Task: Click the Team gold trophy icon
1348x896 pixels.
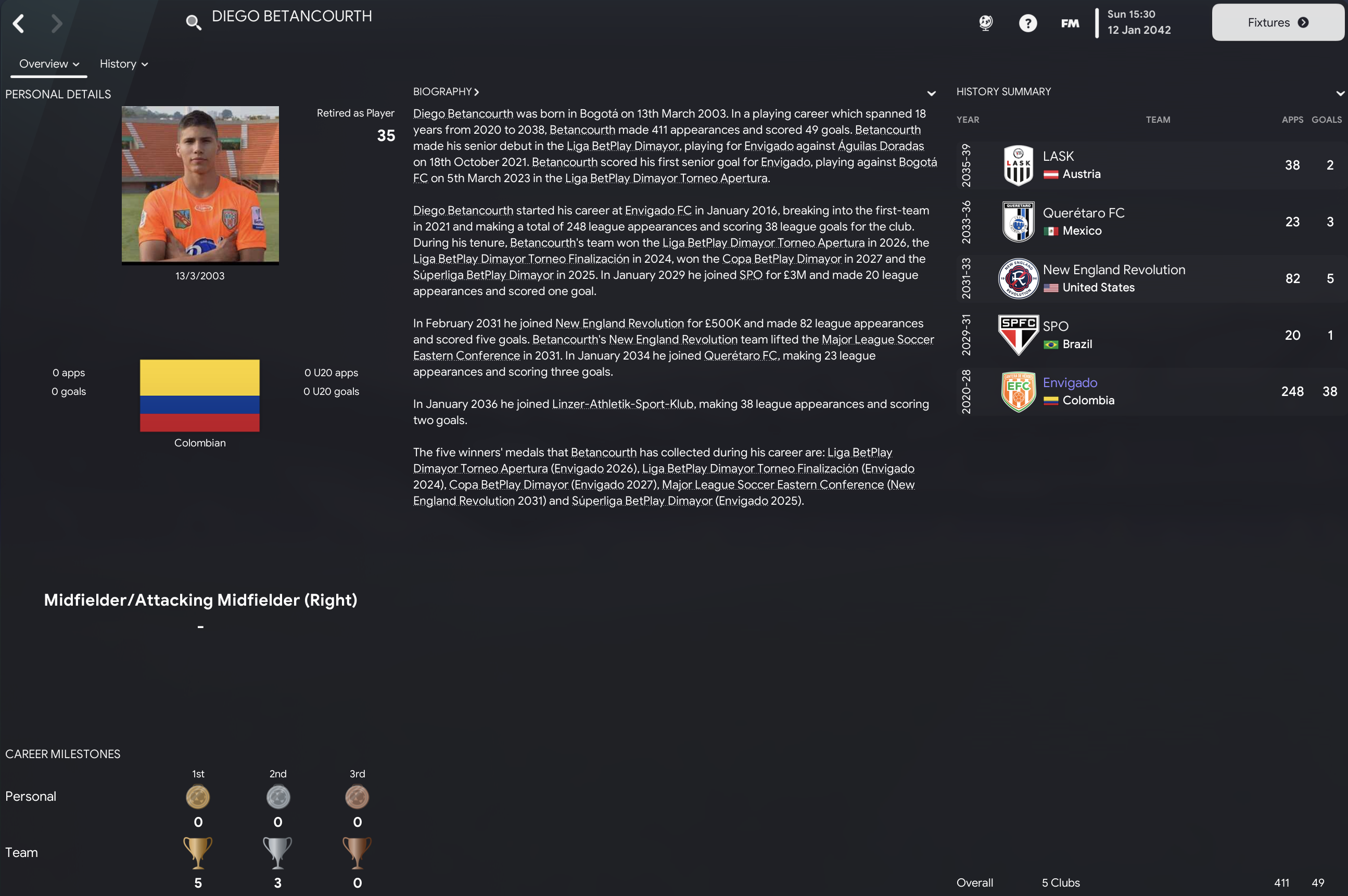Action: (198, 853)
